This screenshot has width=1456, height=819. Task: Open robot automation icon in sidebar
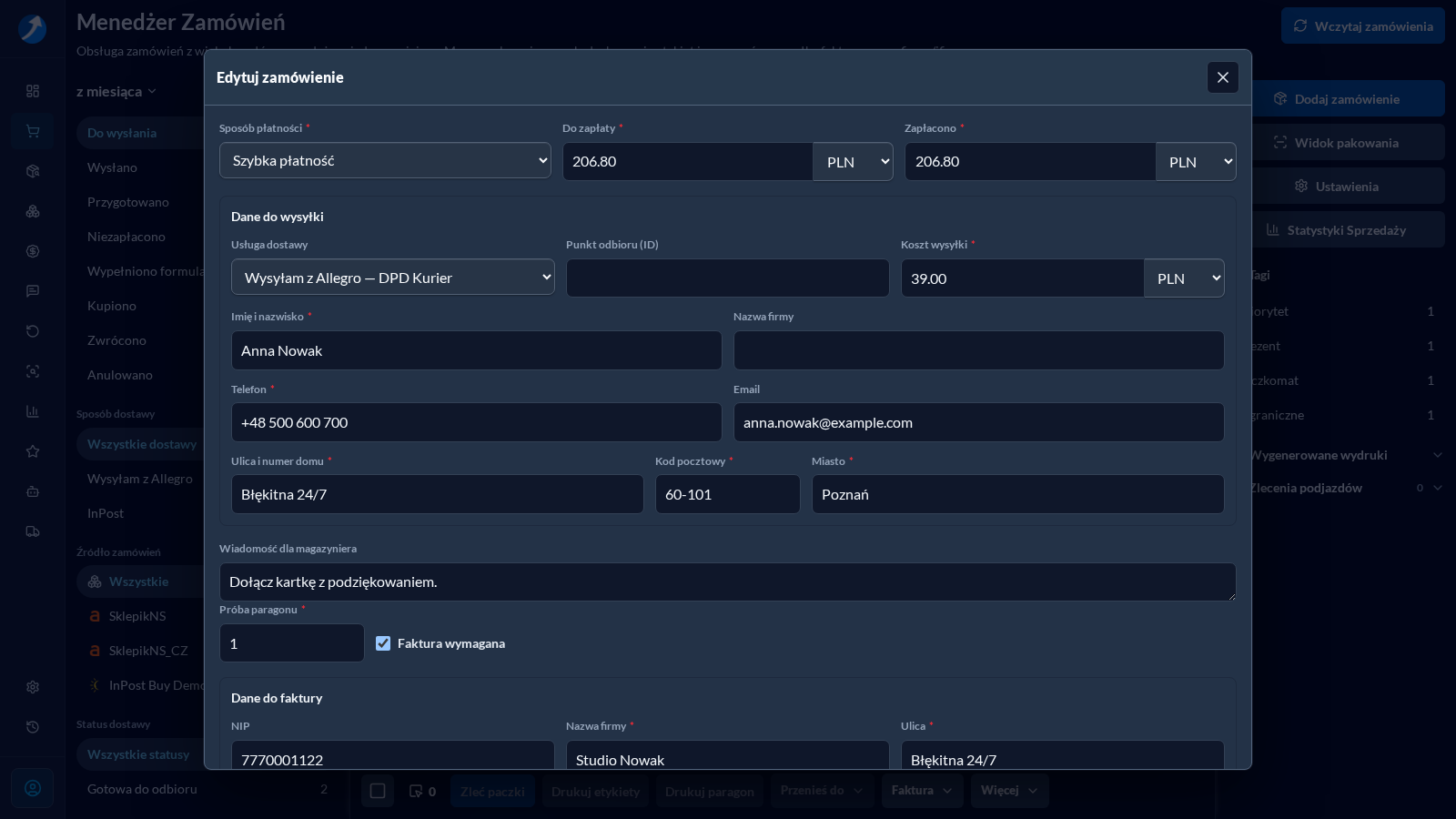(33, 491)
